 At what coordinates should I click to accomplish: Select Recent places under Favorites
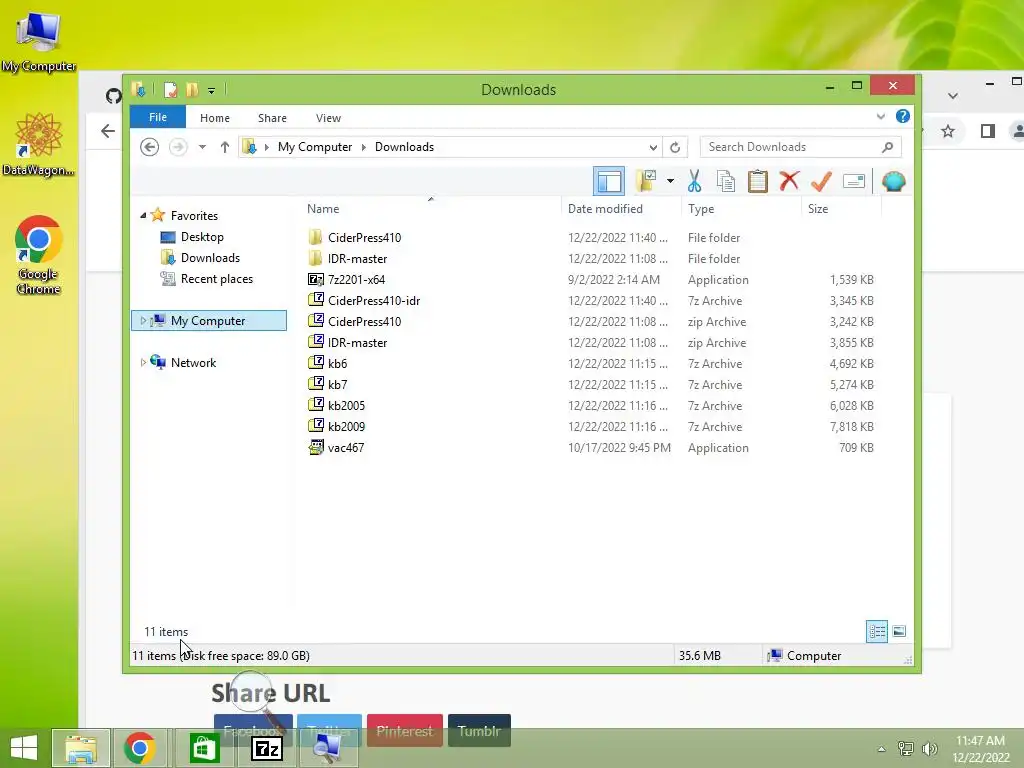216,279
